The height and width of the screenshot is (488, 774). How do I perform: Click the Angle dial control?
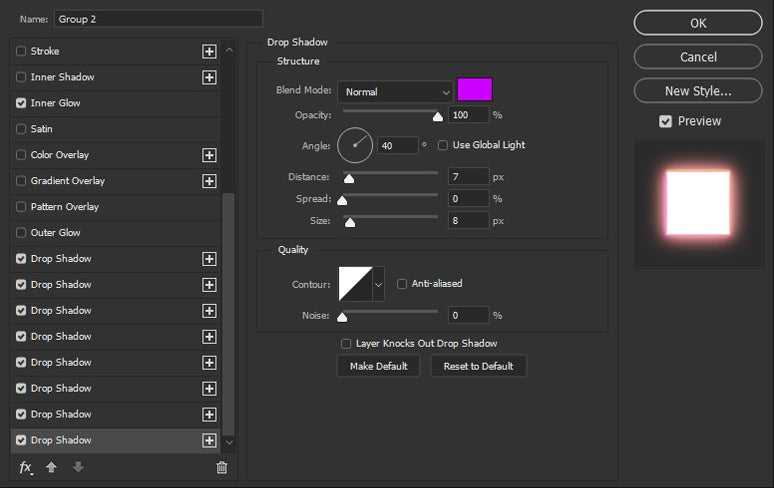[355, 145]
